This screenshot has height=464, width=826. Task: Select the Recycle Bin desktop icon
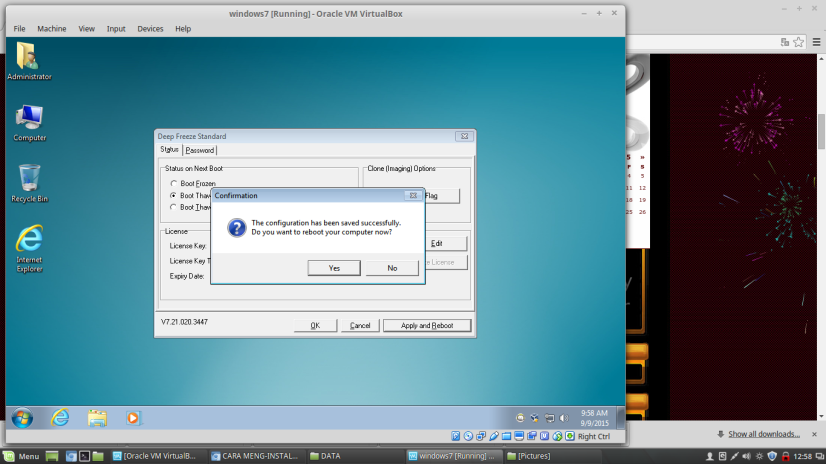click(x=29, y=183)
